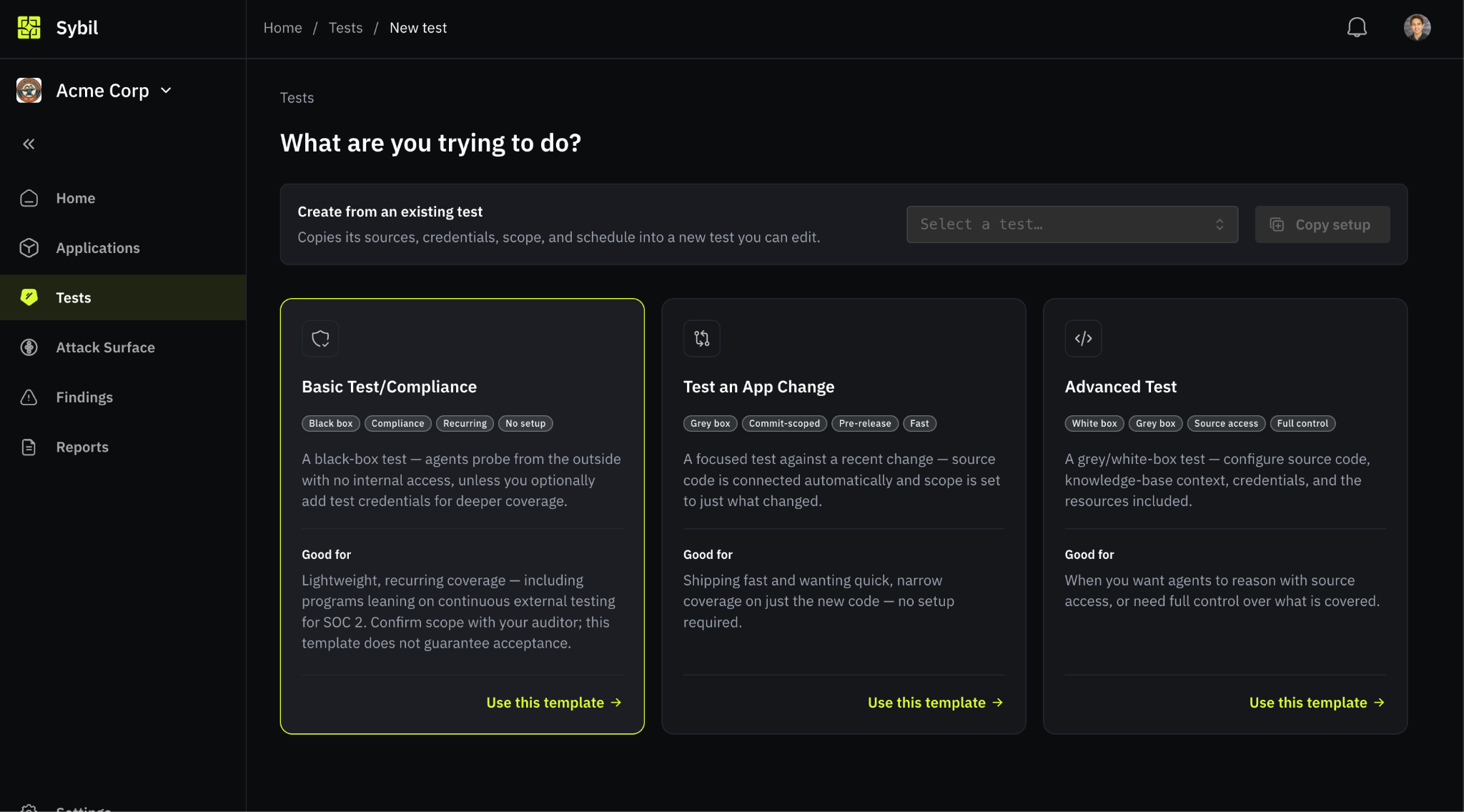
Task: Open the user profile avatar
Action: click(x=1417, y=28)
